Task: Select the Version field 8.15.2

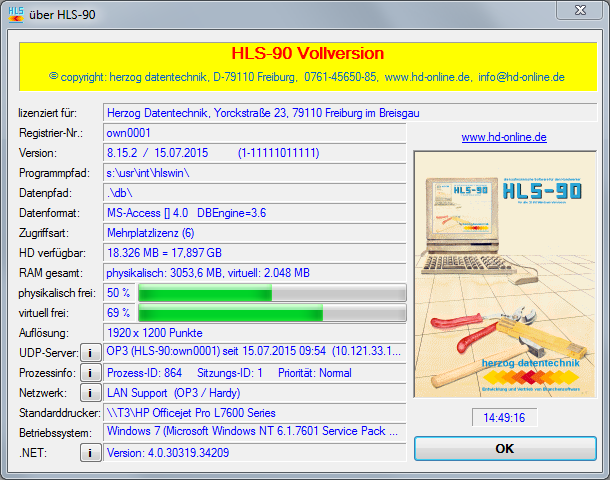Action: point(255,153)
